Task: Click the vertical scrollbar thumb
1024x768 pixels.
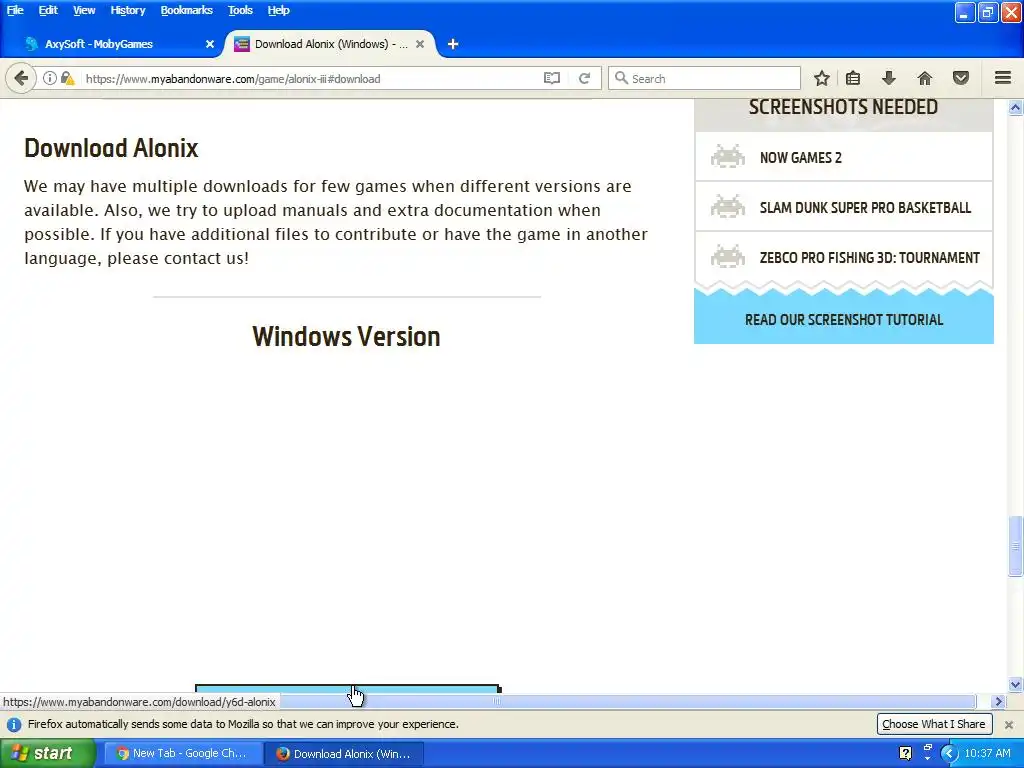Action: click(1015, 546)
